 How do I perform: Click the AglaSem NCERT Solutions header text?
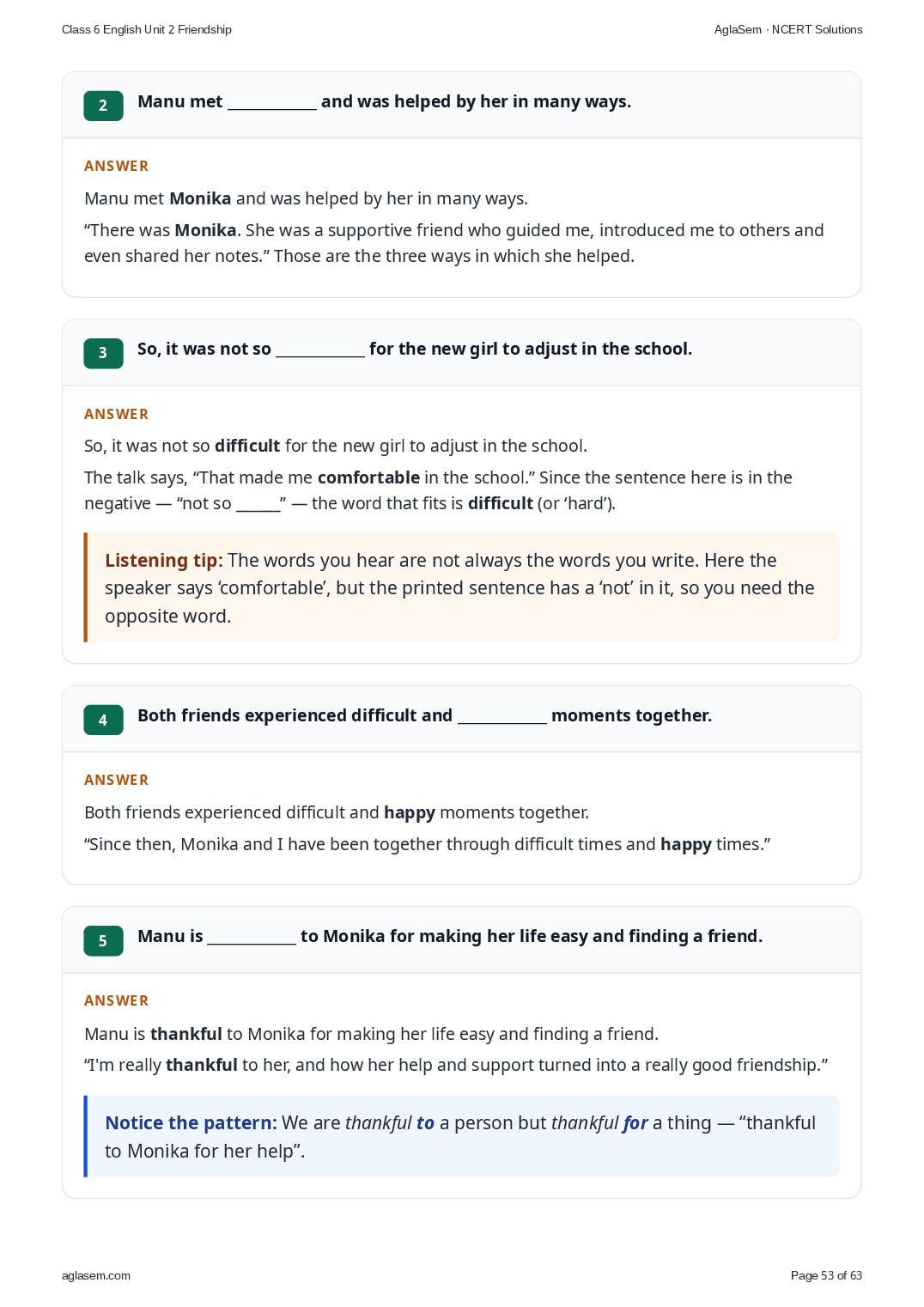pos(788,29)
